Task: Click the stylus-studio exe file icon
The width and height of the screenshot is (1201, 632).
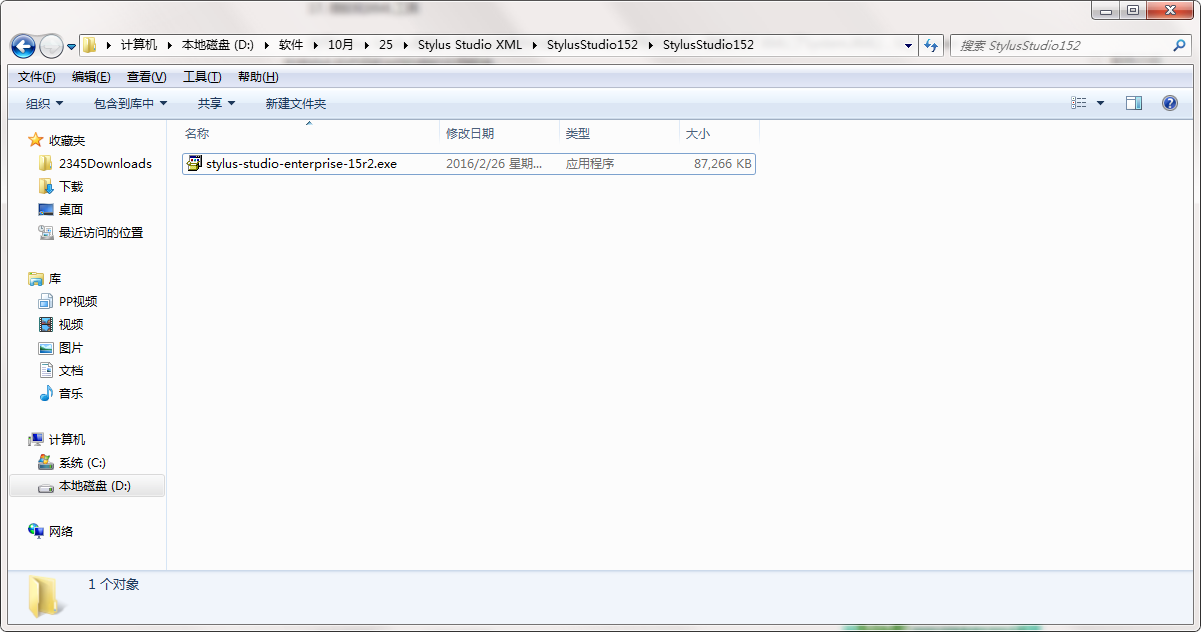Action: click(194, 163)
